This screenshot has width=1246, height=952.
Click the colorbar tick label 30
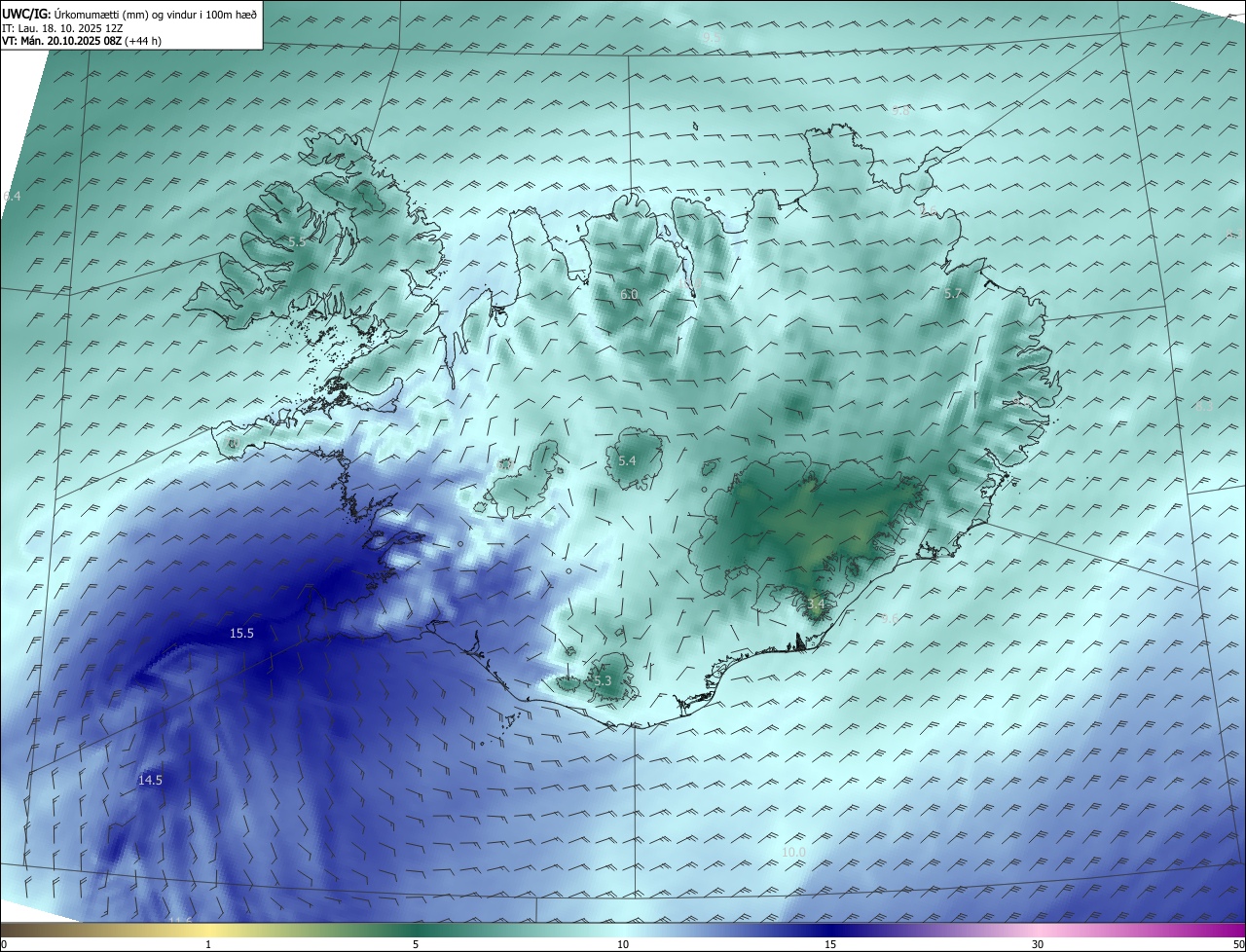tap(1038, 944)
